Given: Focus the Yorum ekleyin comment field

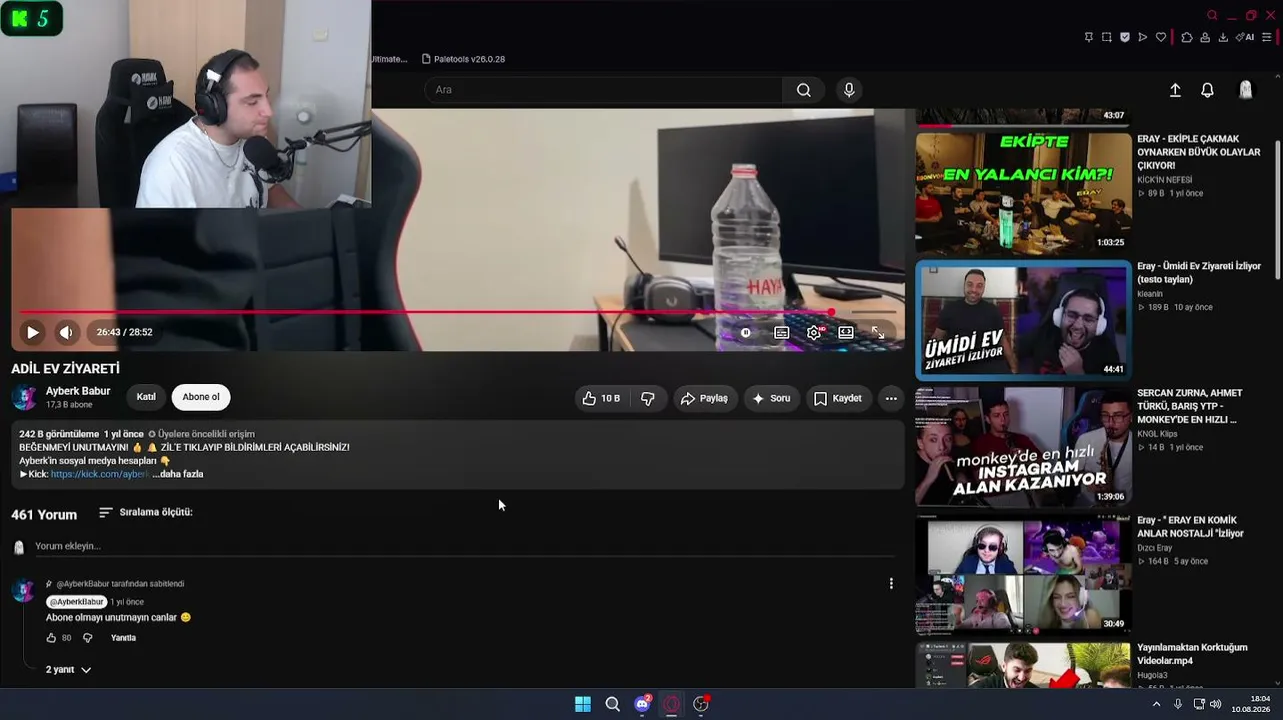Looking at the screenshot, I should [x=464, y=546].
